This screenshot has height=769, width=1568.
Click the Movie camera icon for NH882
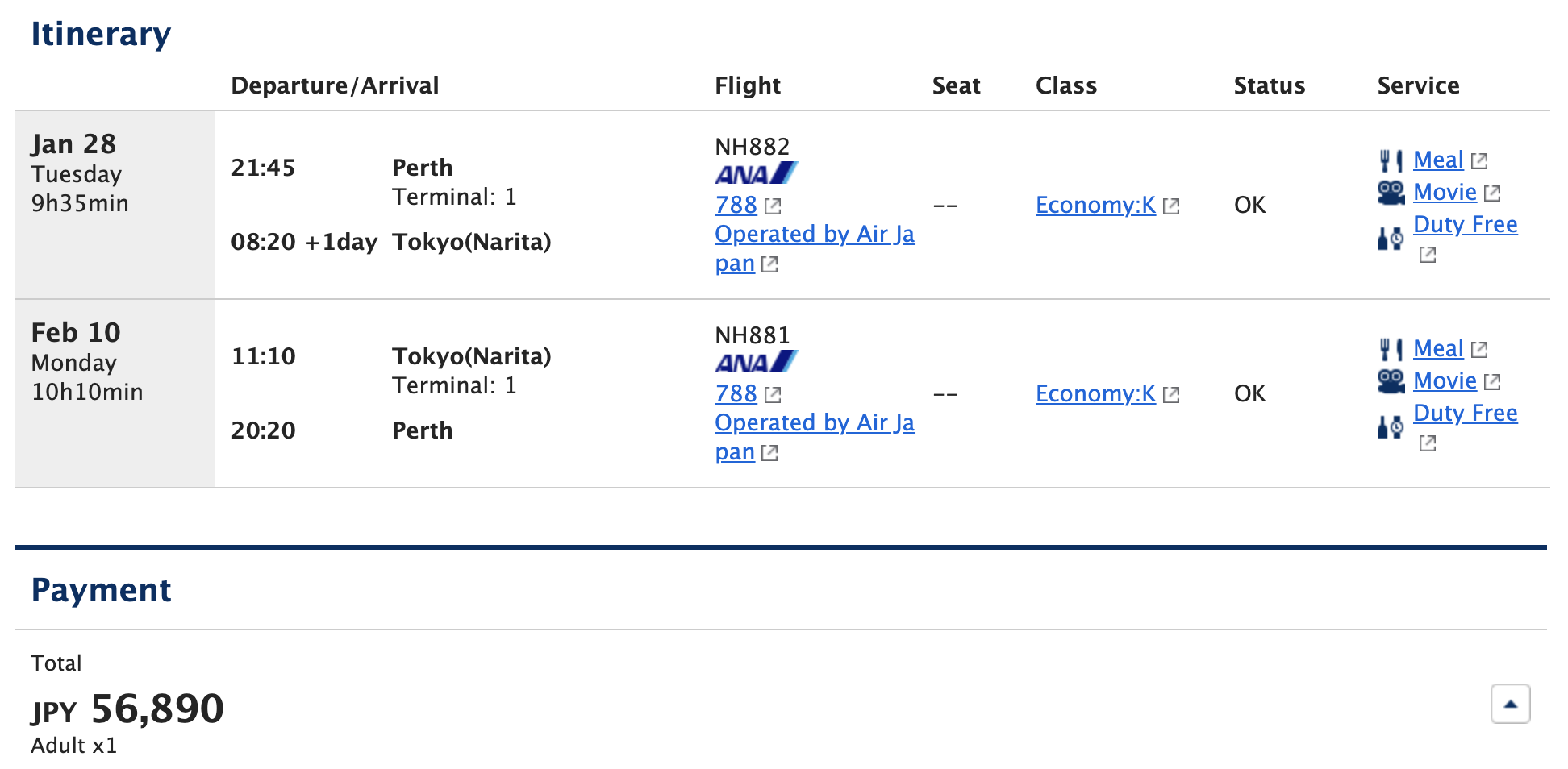[1391, 193]
